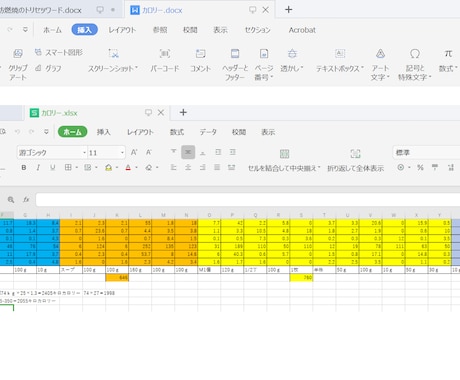460x380 pixels.
Task: Center cell text horizontally
Action: click(188, 167)
